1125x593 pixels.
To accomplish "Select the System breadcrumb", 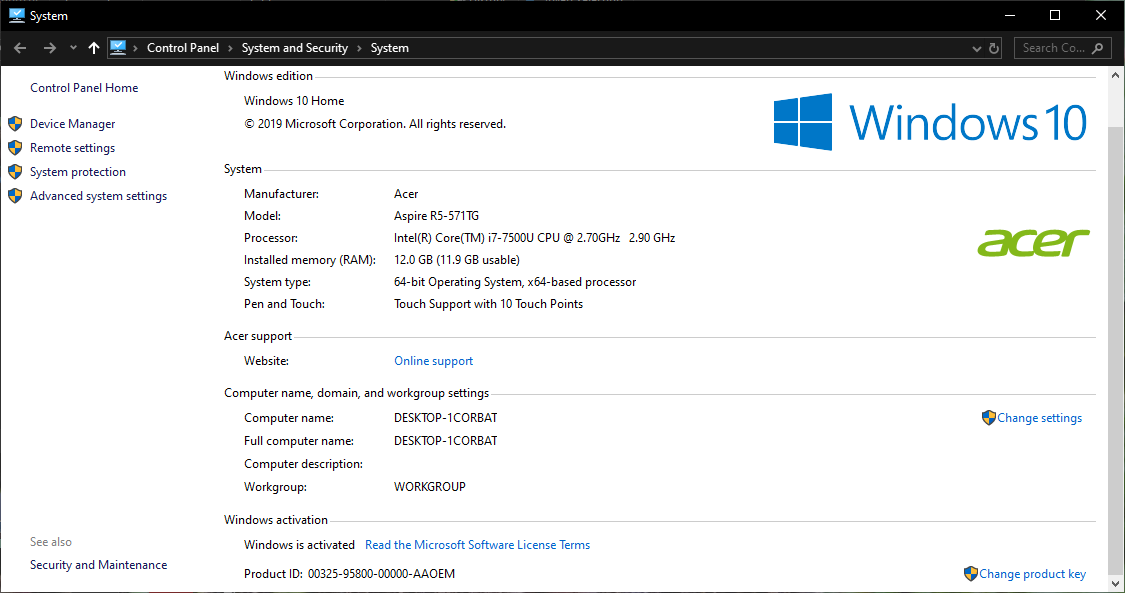I will tap(390, 48).
